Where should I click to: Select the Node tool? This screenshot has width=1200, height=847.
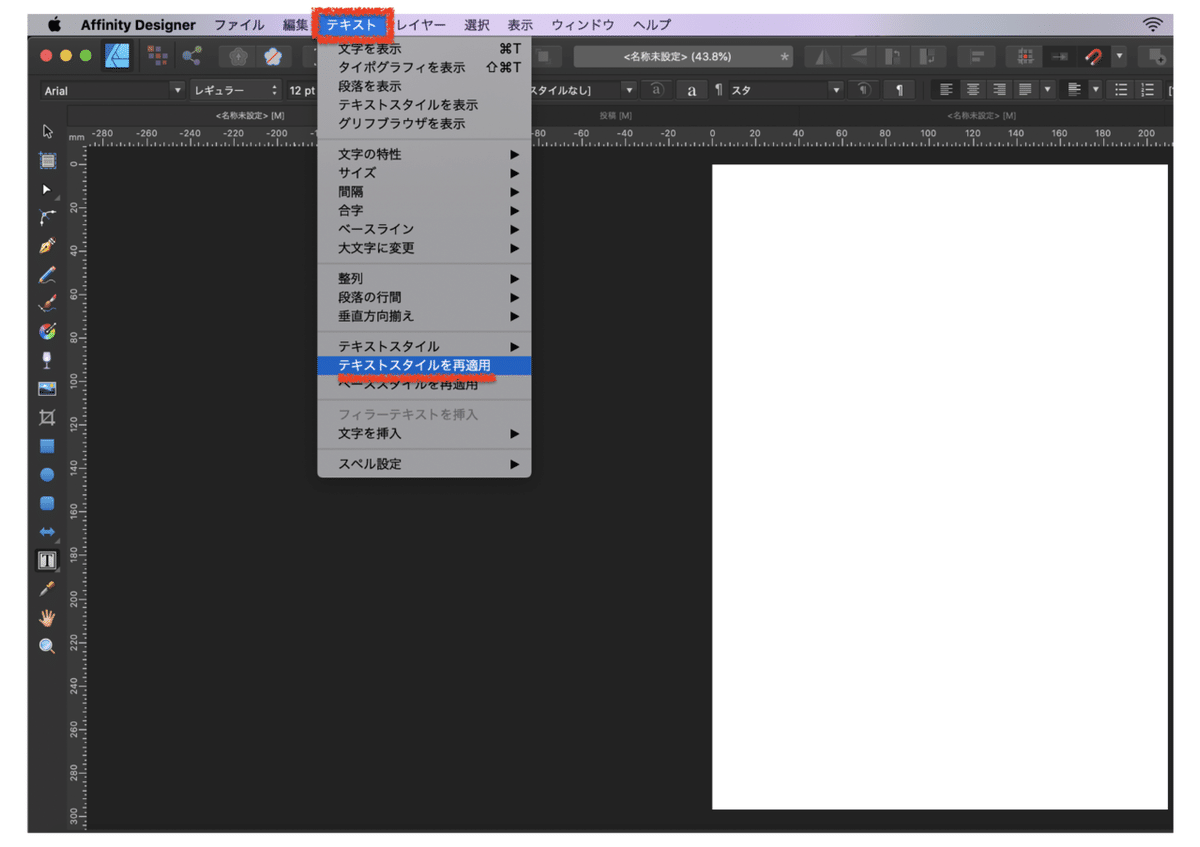pyautogui.click(x=47, y=189)
